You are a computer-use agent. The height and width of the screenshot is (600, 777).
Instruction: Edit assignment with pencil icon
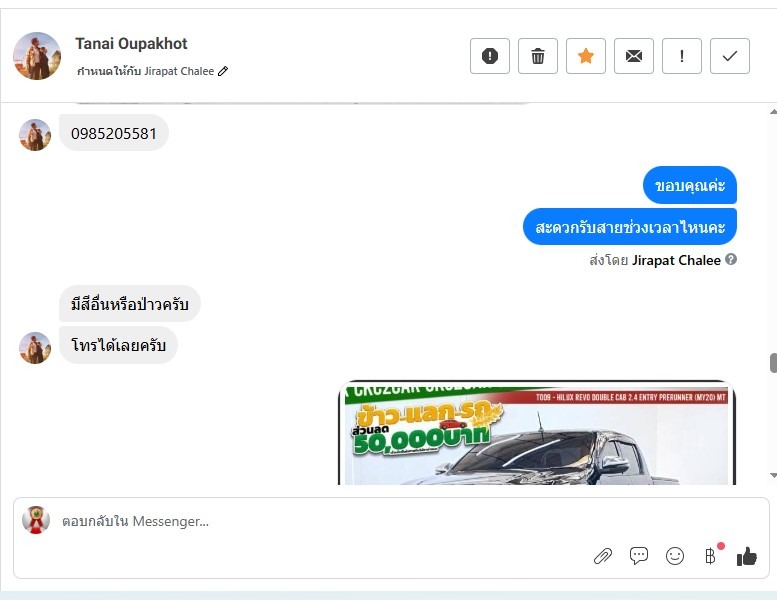click(223, 71)
